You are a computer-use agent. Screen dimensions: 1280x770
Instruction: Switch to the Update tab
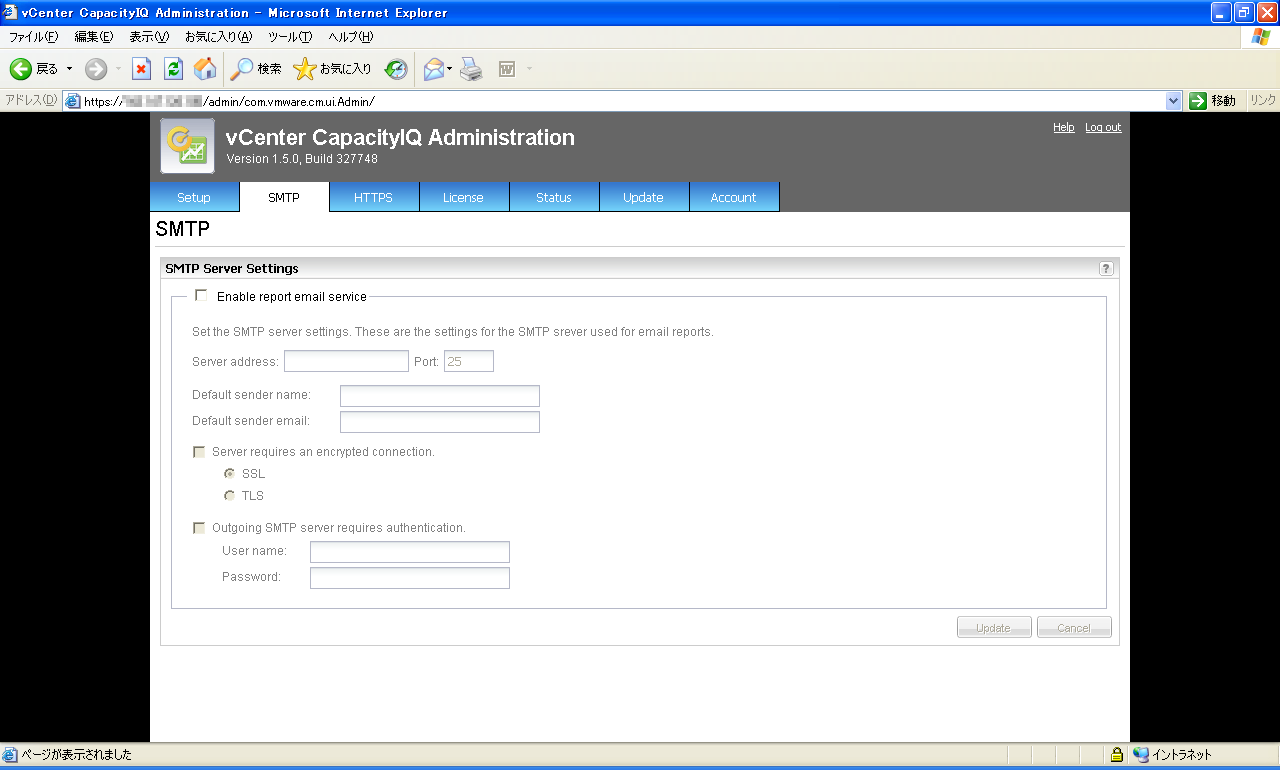(x=644, y=197)
